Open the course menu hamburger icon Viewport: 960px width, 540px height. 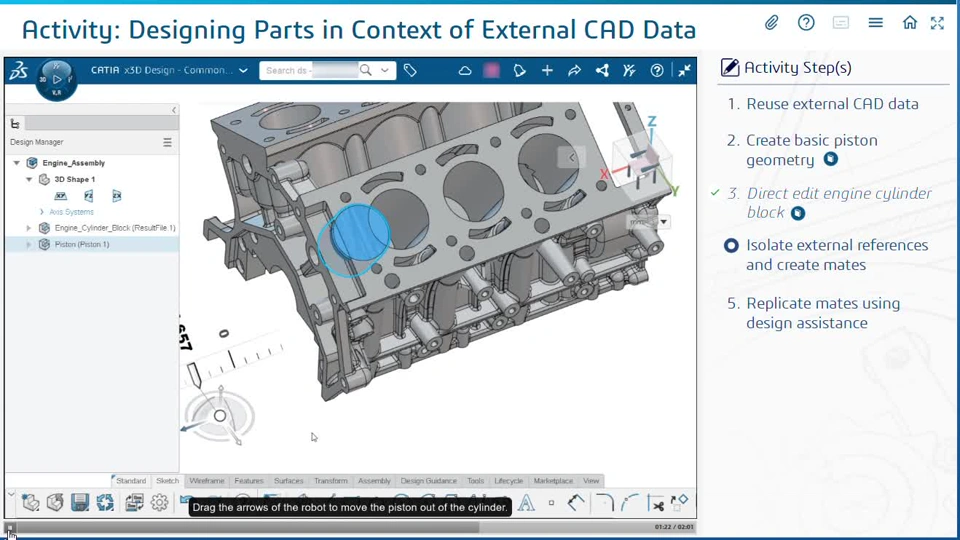[876, 23]
